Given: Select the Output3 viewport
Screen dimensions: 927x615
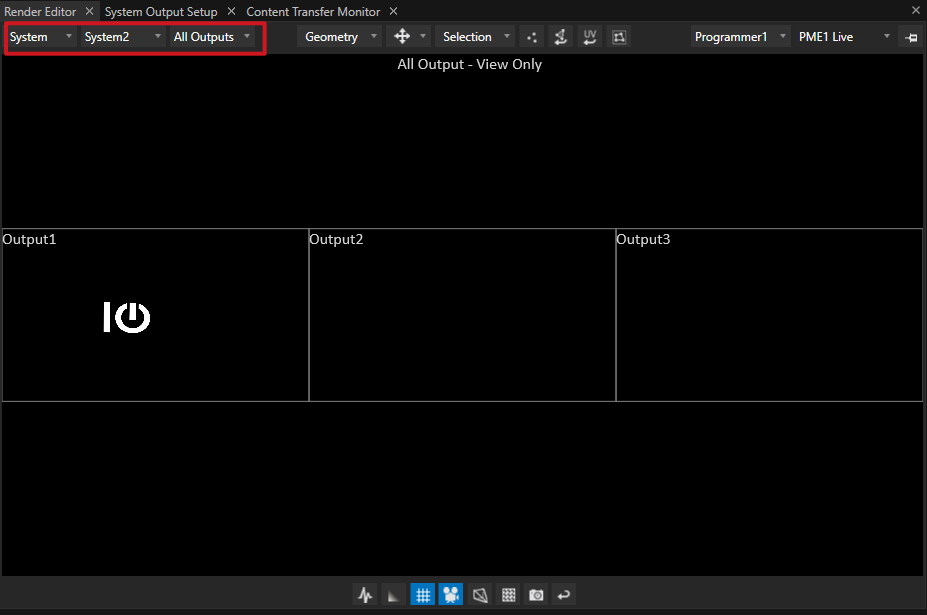Looking at the screenshot, I should click(x=769, y=315).
